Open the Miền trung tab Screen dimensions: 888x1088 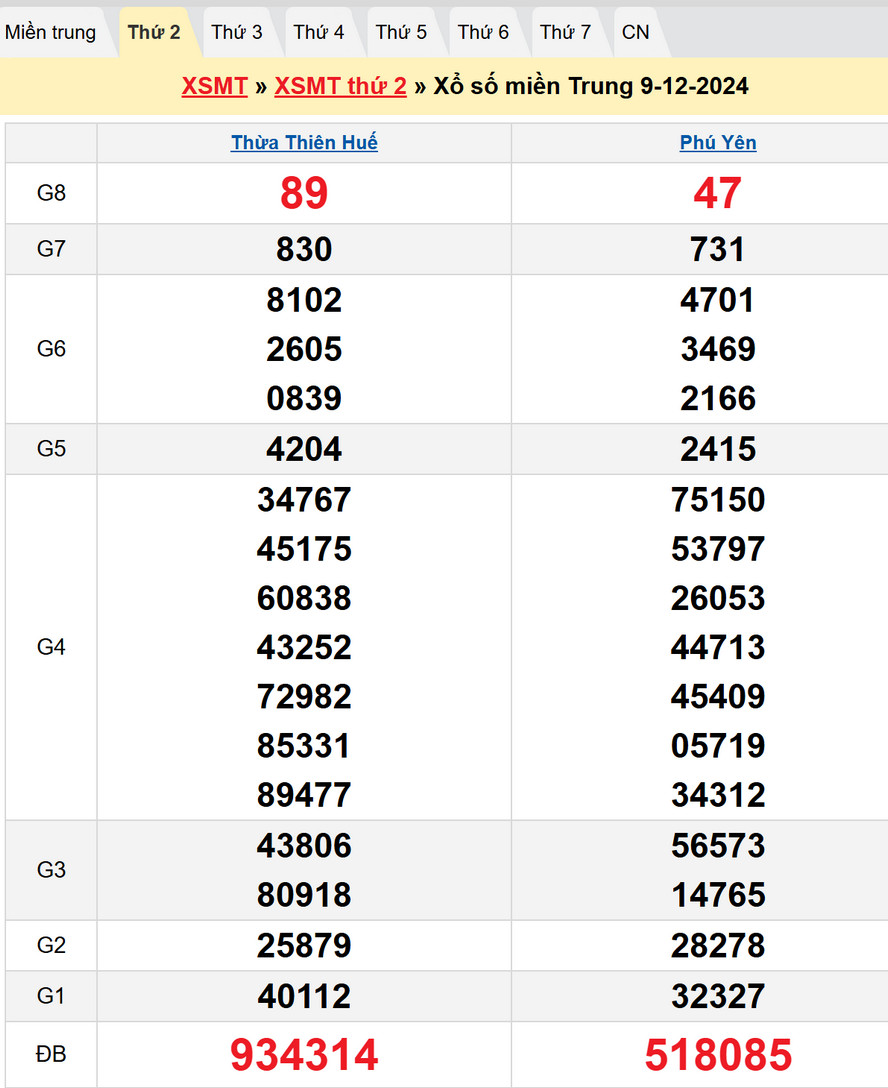[51, 32]
